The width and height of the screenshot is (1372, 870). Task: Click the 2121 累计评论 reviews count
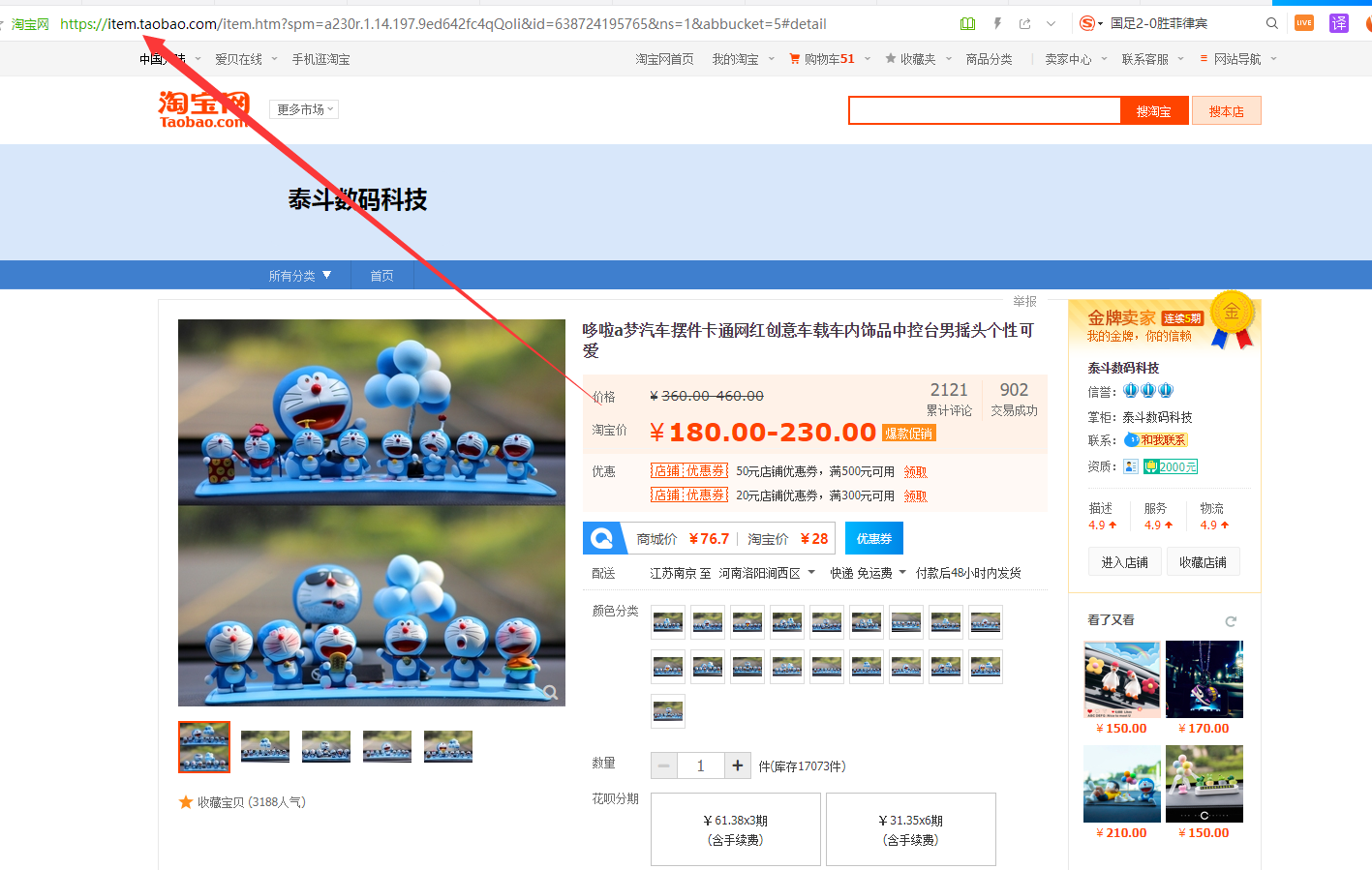tap(949, 398)
